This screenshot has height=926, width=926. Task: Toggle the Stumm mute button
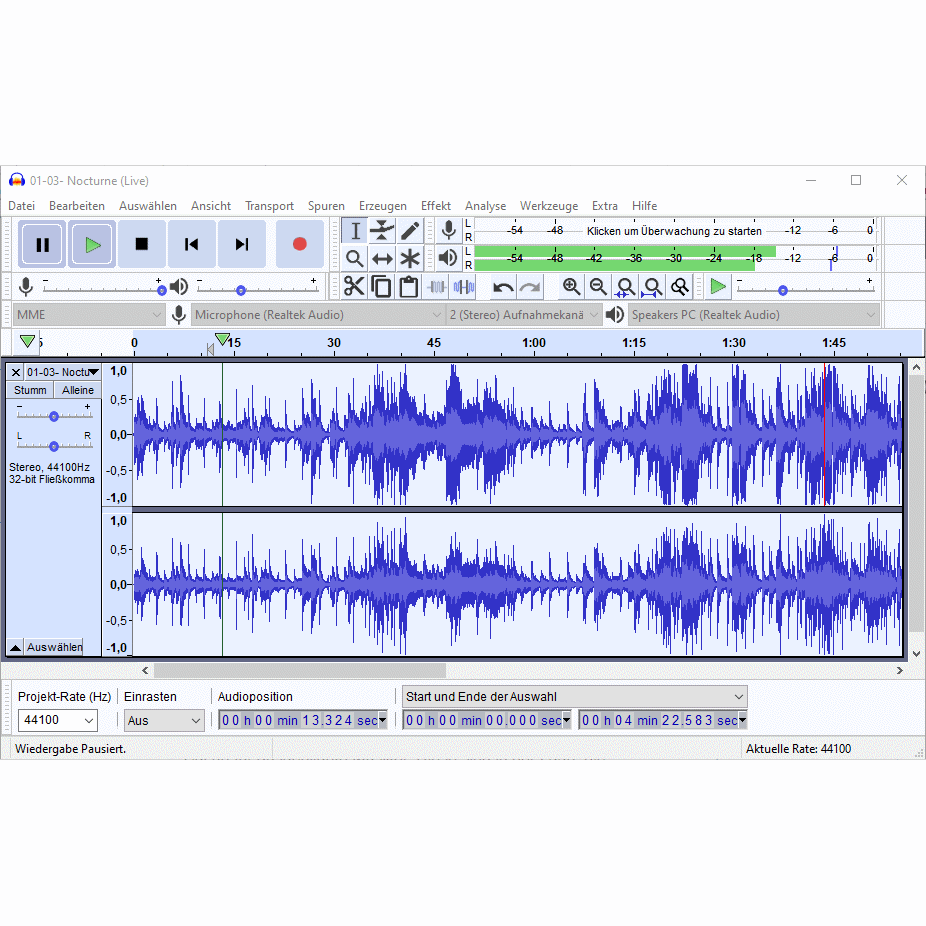click(30, 390)
